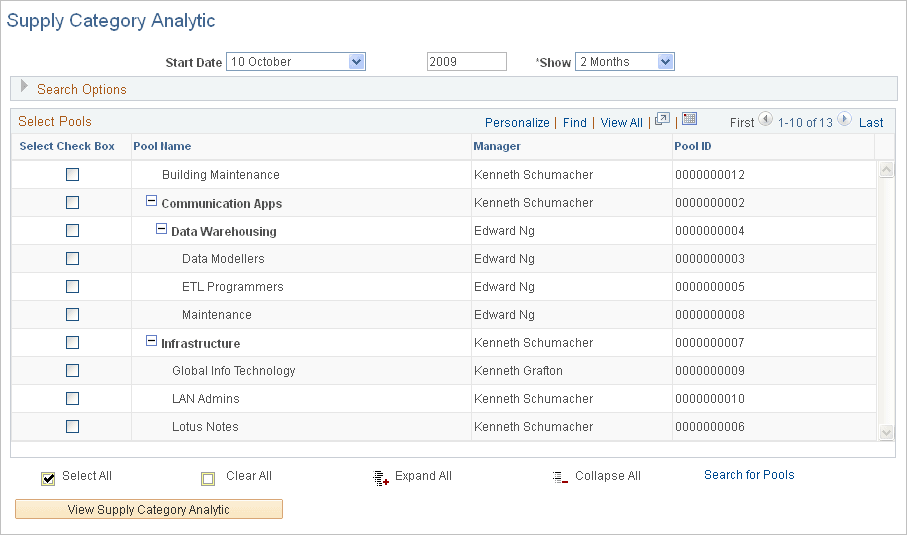Tick the Building Maintenance checkbox

coord(72,175)
